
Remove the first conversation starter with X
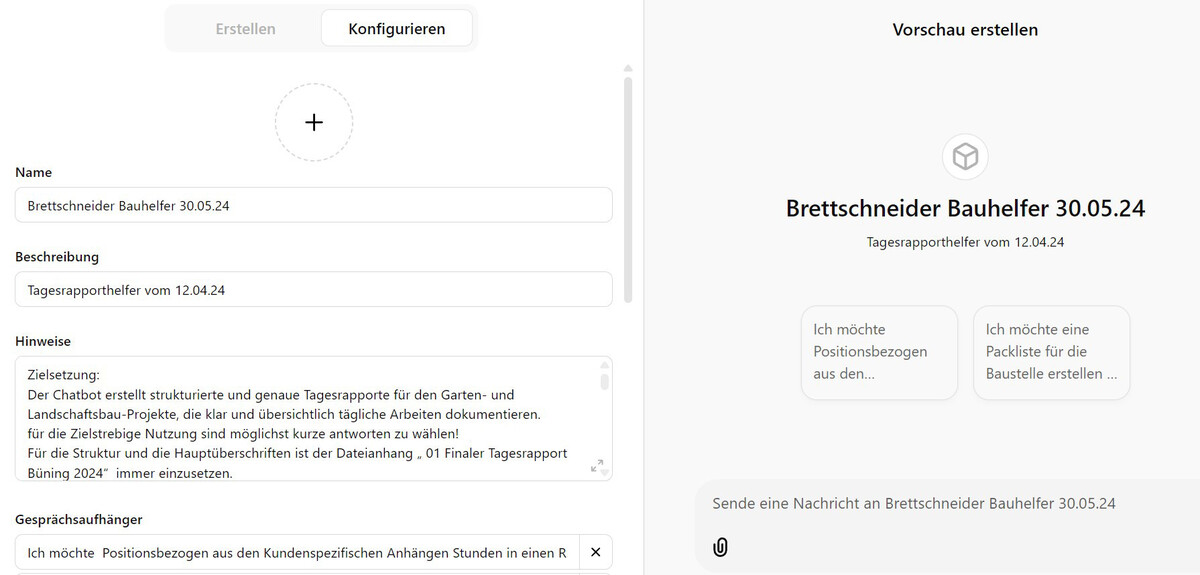pos(595,552)
